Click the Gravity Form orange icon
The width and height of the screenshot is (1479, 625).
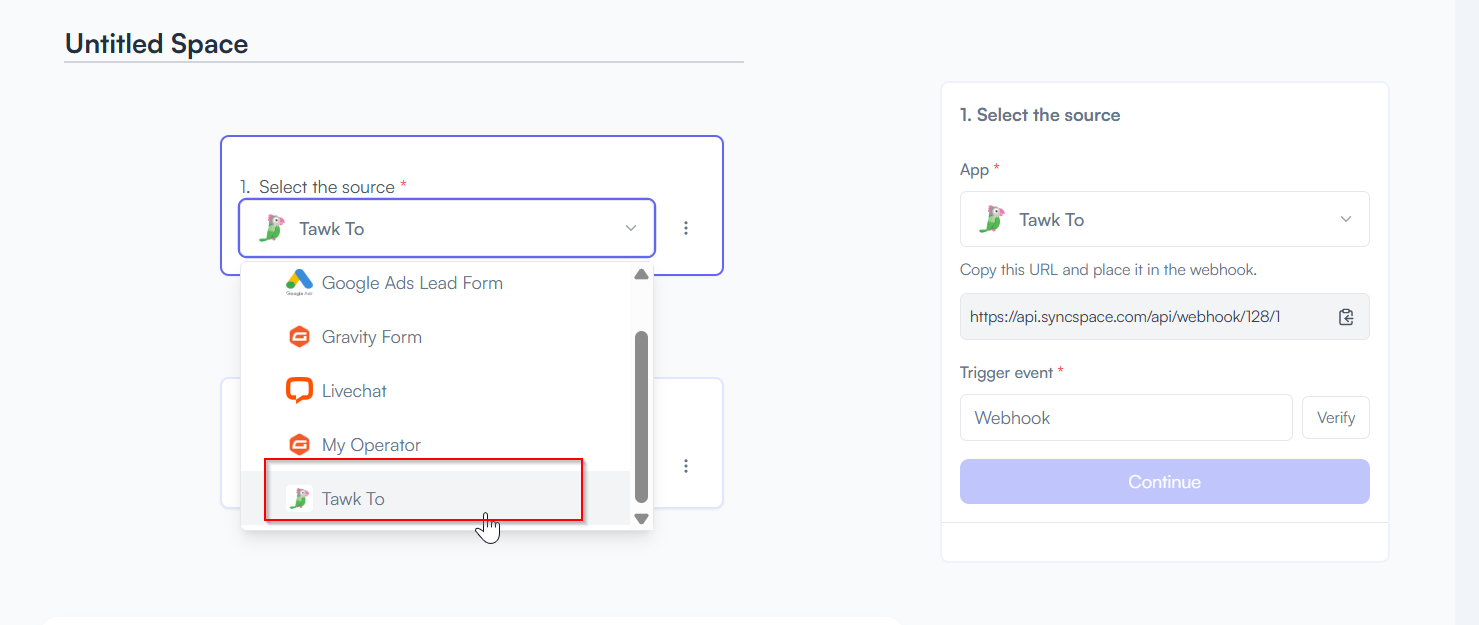coord(299,337)
